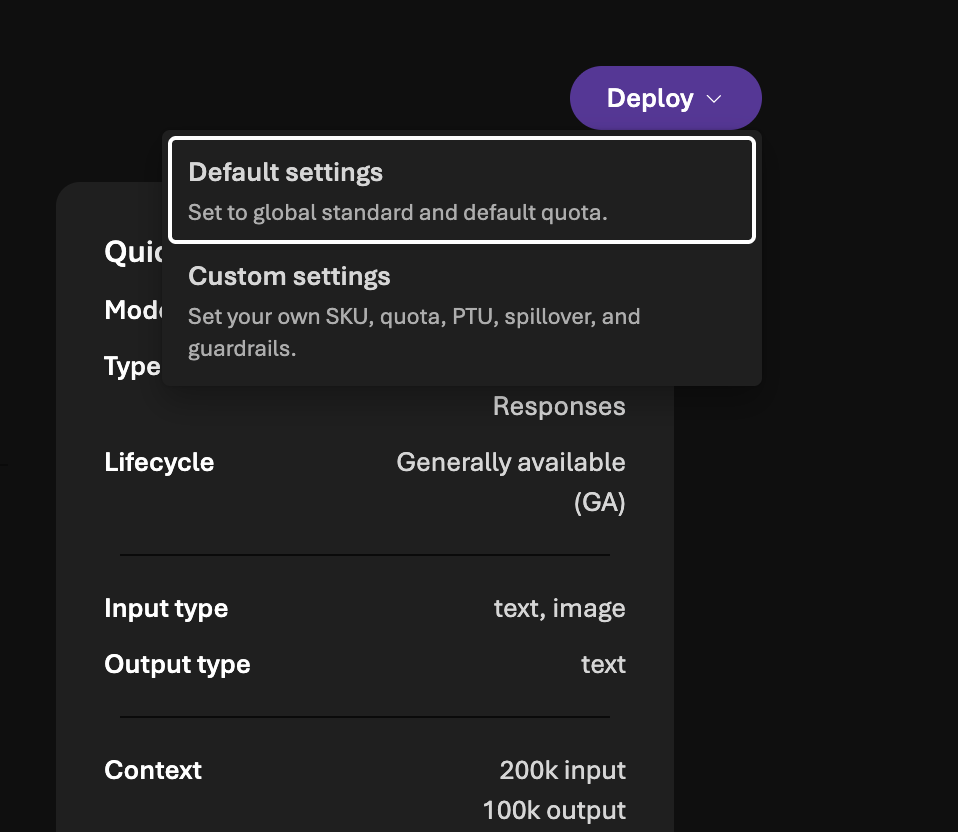Click the partially hidden Quick heading
Screen dimensions: 958x832
click(x=133, y=252)
